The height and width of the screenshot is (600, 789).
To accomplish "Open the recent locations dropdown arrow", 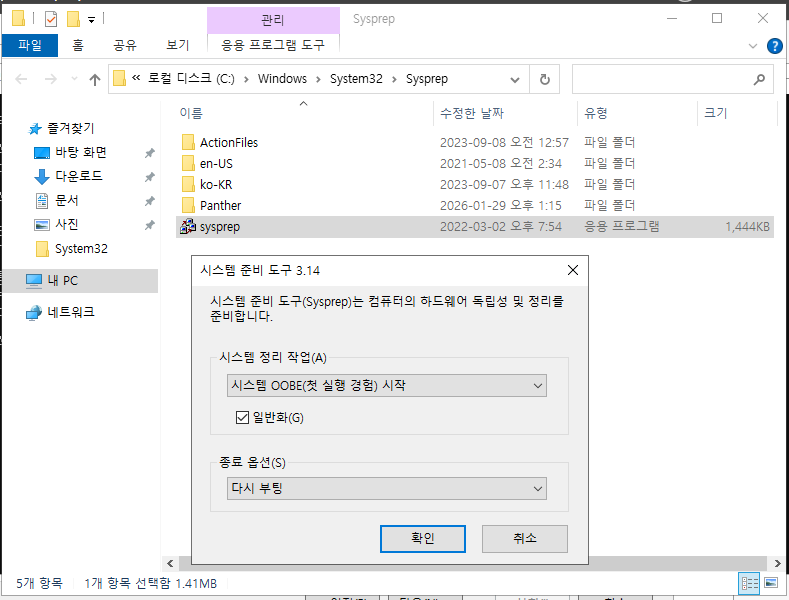I will [74, 79].
